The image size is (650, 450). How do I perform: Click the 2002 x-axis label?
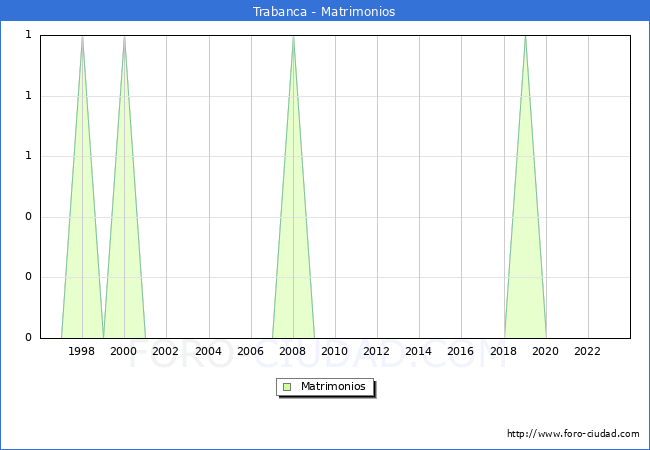tap(166, 351)
